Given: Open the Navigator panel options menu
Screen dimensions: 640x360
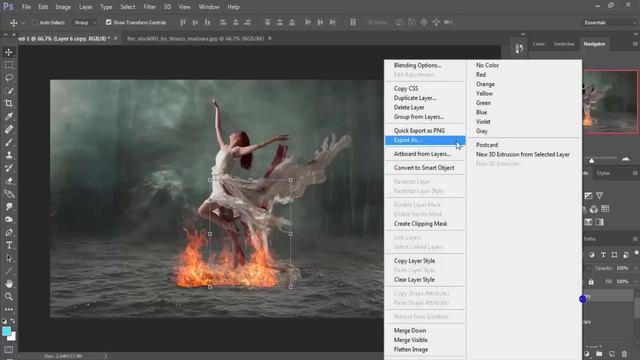Looking at the screenshot, I should pos(635,44).
